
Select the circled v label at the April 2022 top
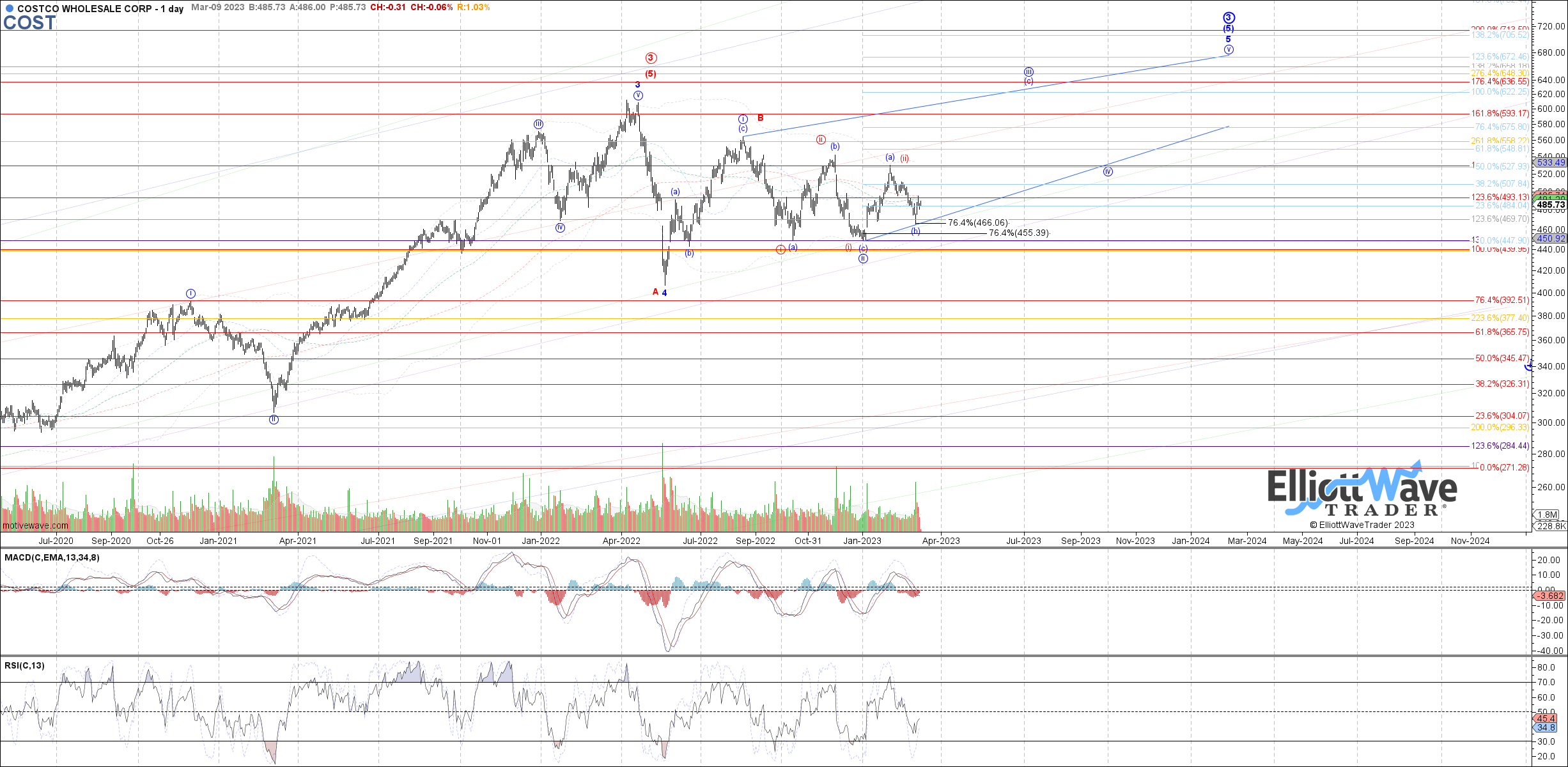[x=638, y=95]
